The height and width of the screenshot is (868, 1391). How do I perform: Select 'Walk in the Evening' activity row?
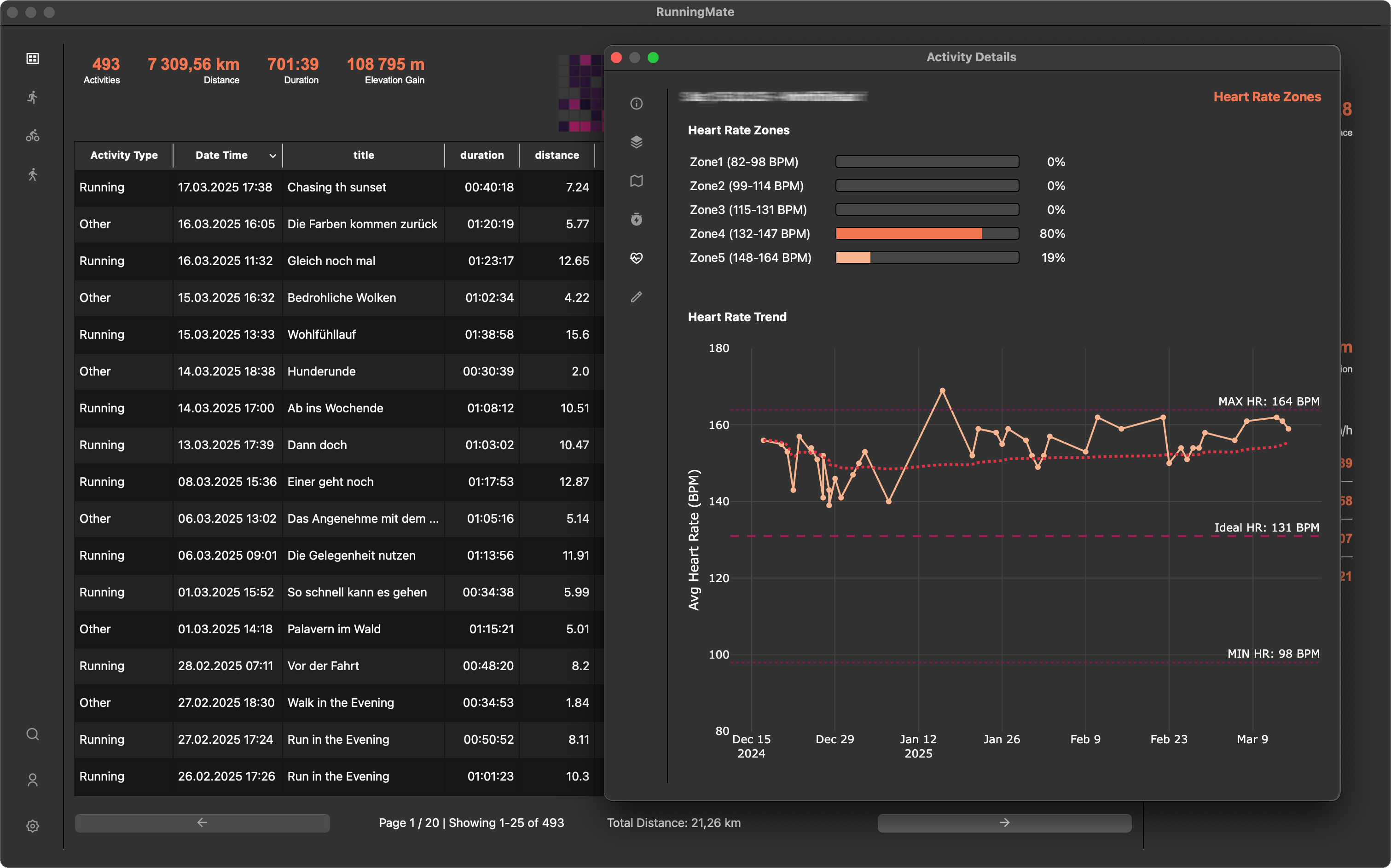[339, 703]
